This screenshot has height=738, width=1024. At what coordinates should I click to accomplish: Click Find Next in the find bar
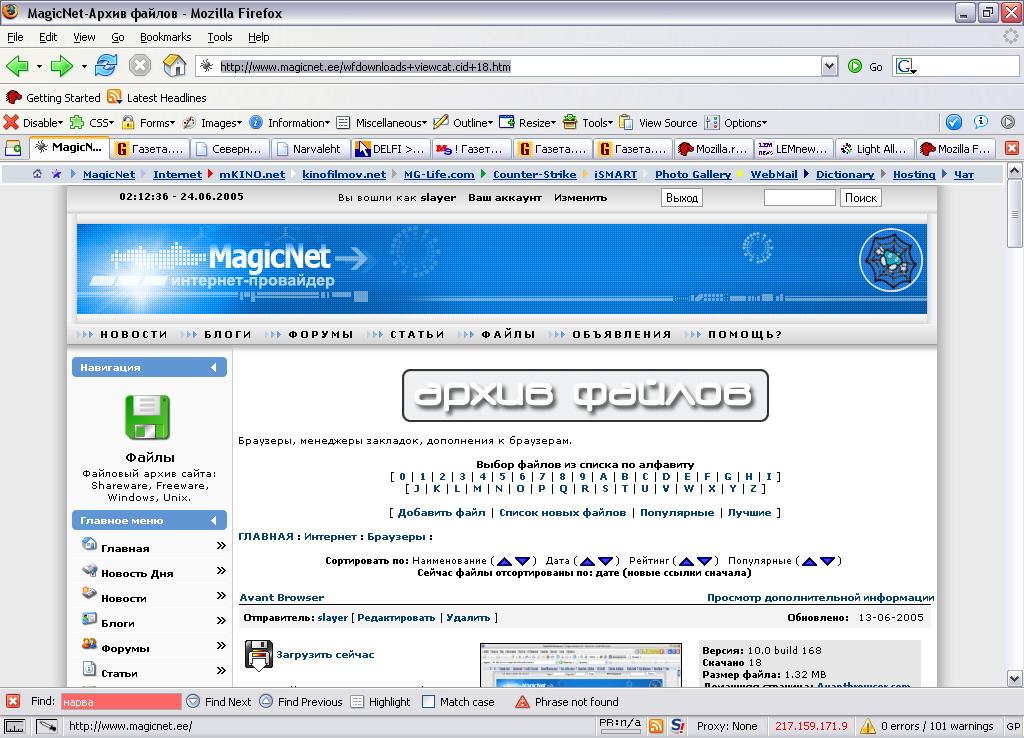[x=219, y=701]
